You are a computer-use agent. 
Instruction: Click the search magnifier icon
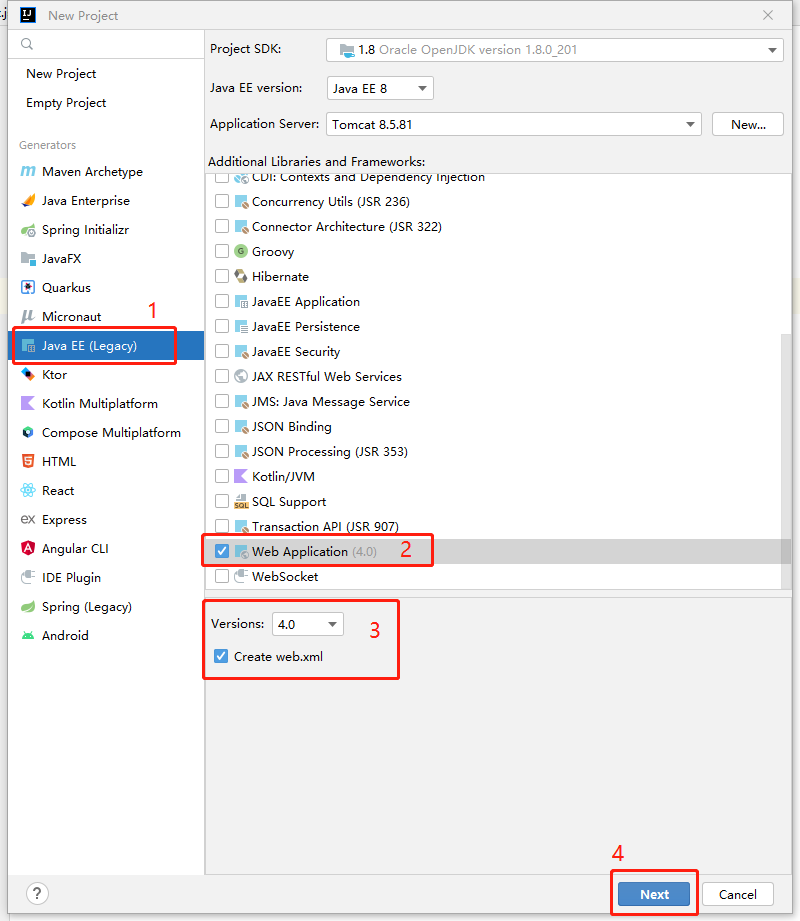(x=26, y=44)
